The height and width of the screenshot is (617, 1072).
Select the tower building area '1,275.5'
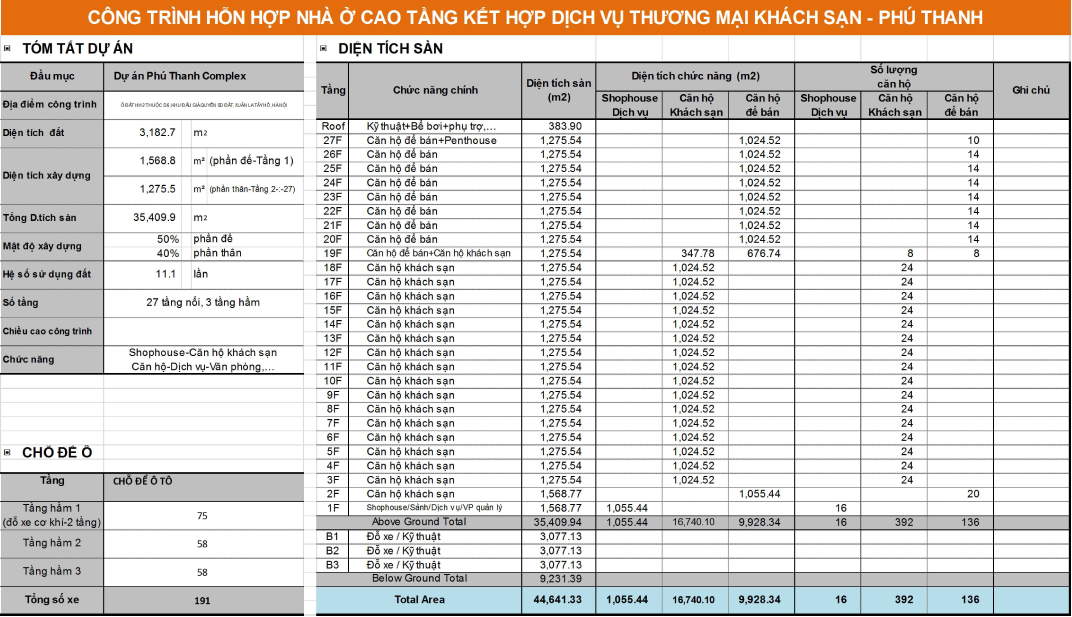(x=157, y=189)
